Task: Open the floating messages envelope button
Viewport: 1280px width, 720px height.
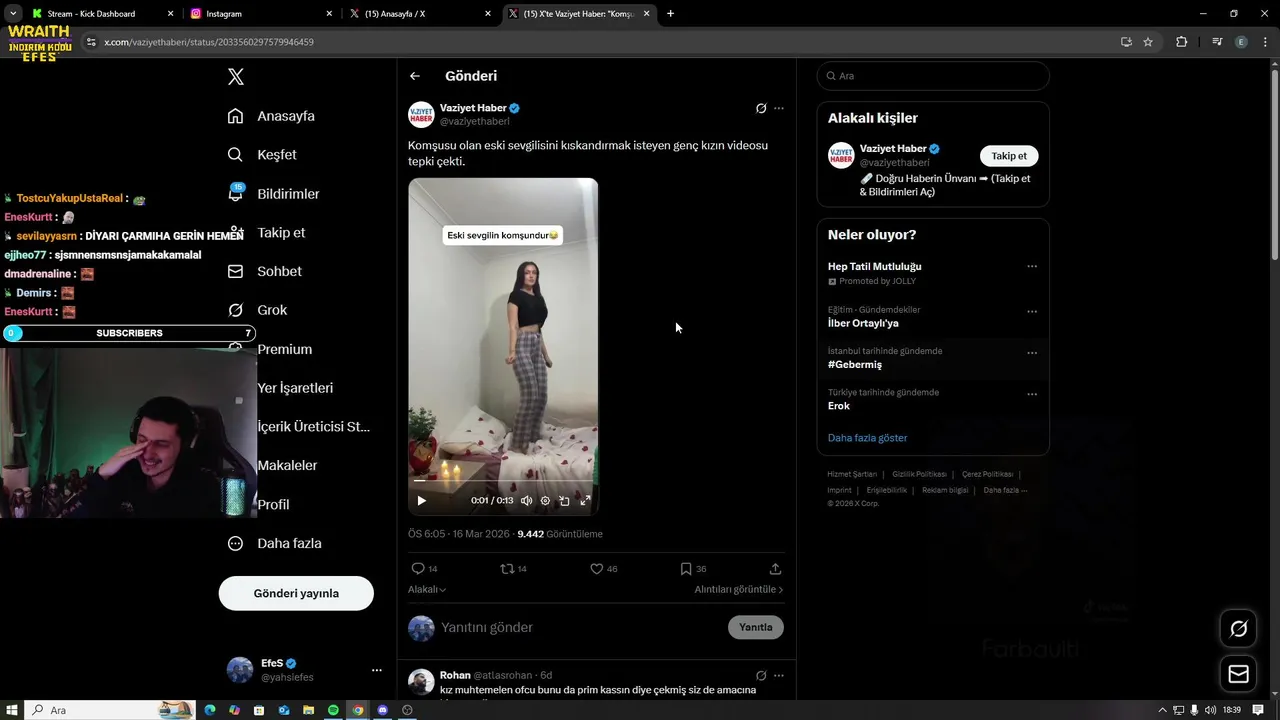Action: click(x=1238, y=674)
